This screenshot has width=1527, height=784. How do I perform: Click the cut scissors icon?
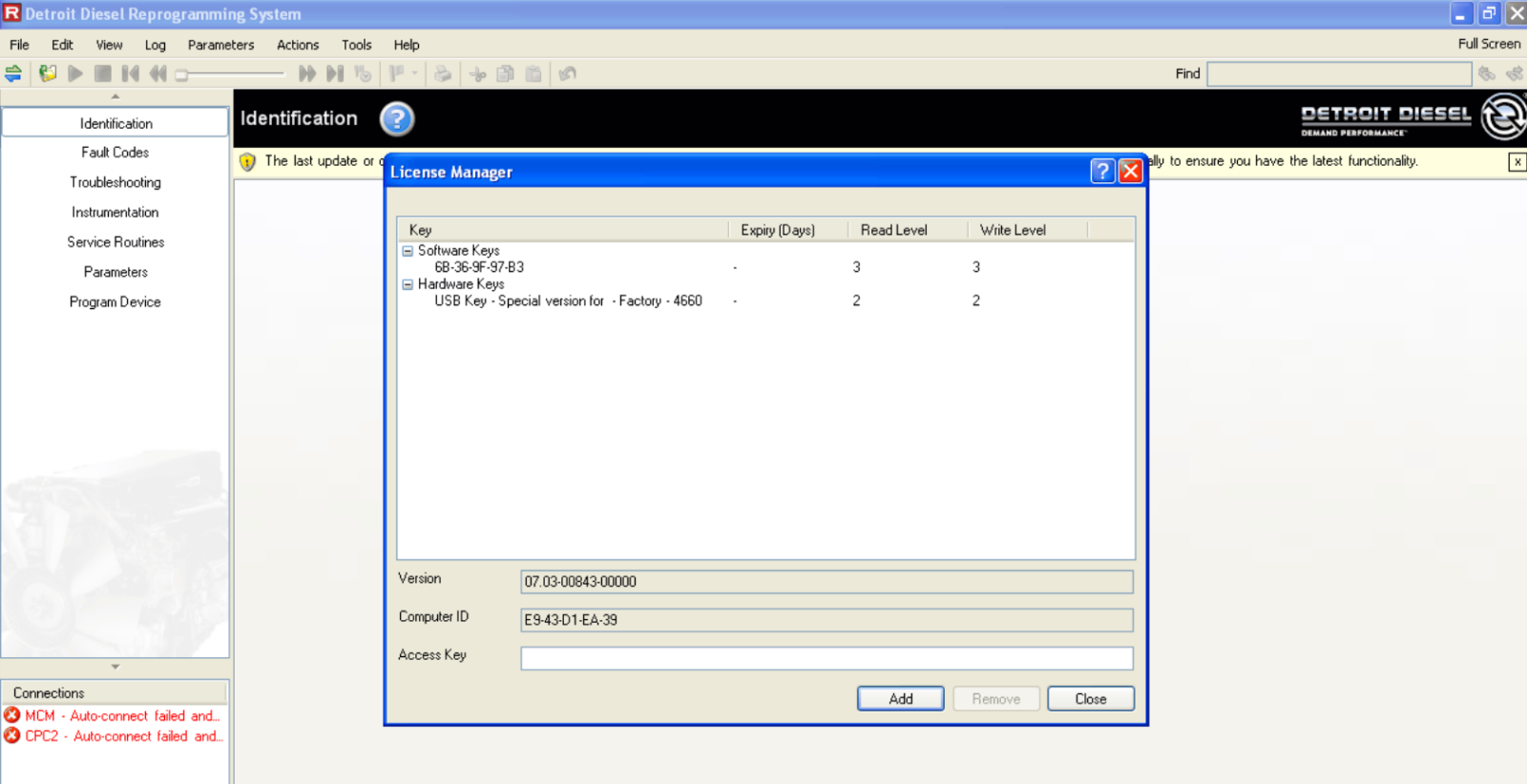point(478,73)
